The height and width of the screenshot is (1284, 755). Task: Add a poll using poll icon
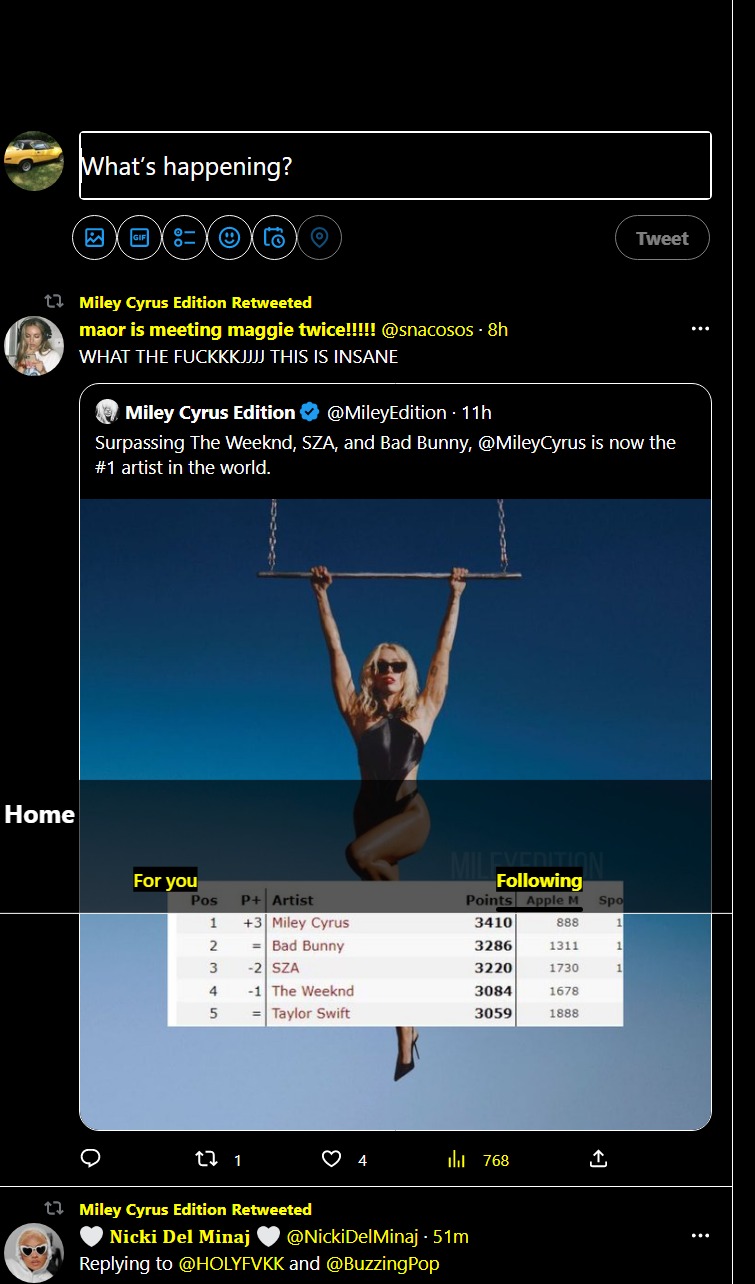pyautogui.click(x=185, y=238)
